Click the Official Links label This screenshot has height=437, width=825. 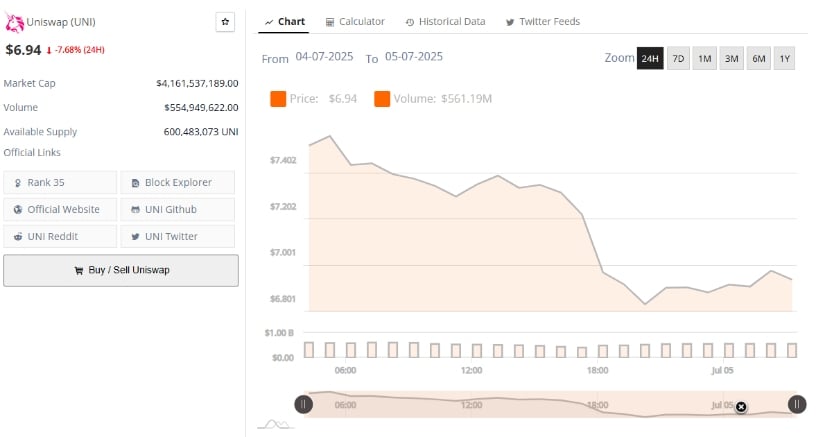click(32, 153)
